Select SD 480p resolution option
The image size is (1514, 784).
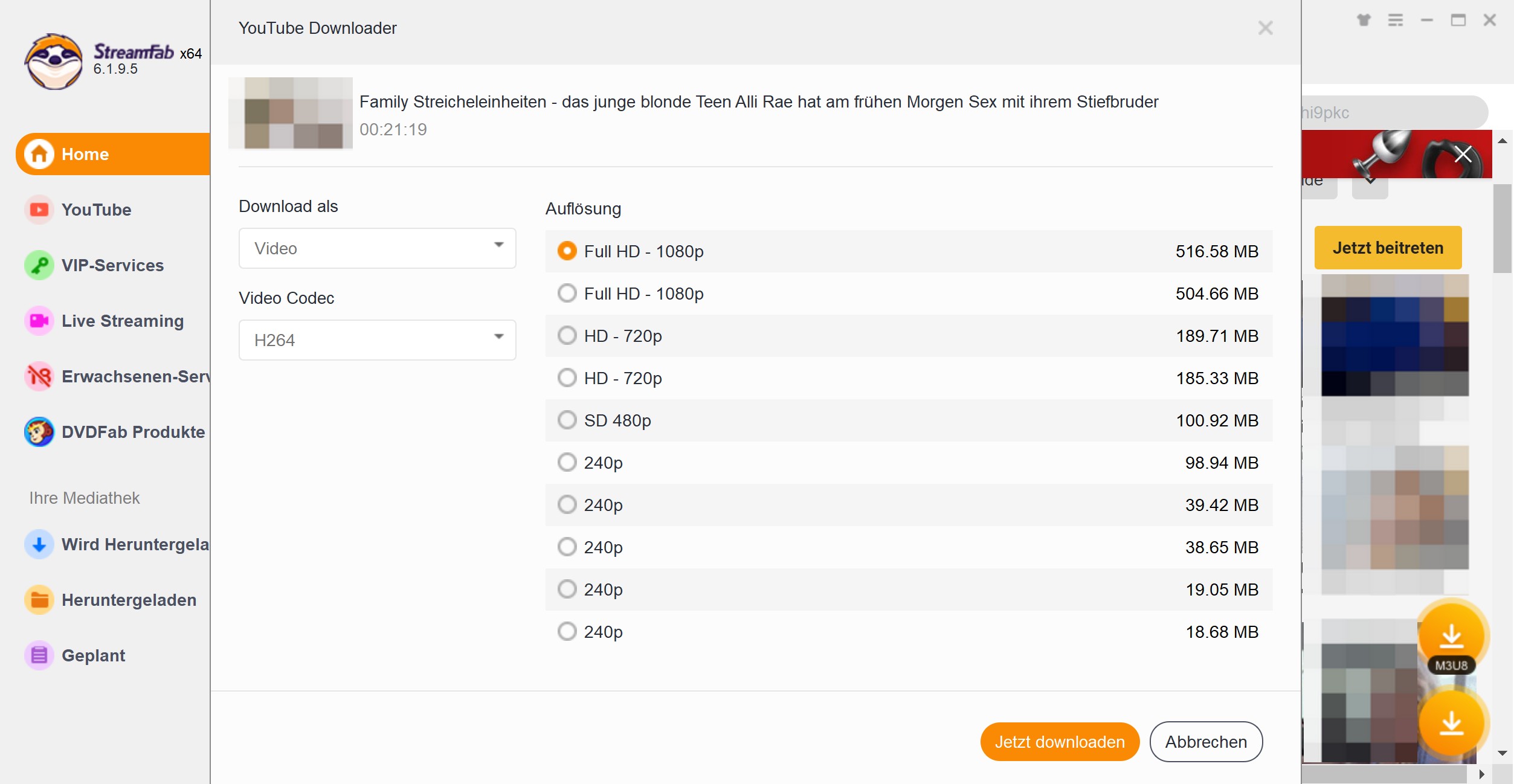coord(566,420)
